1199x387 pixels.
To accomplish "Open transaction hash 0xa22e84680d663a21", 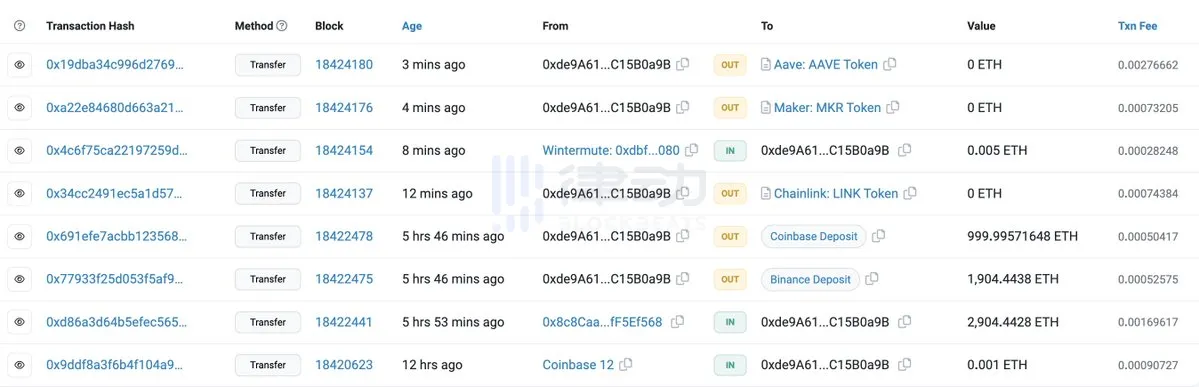I will [x=115, y=108].
